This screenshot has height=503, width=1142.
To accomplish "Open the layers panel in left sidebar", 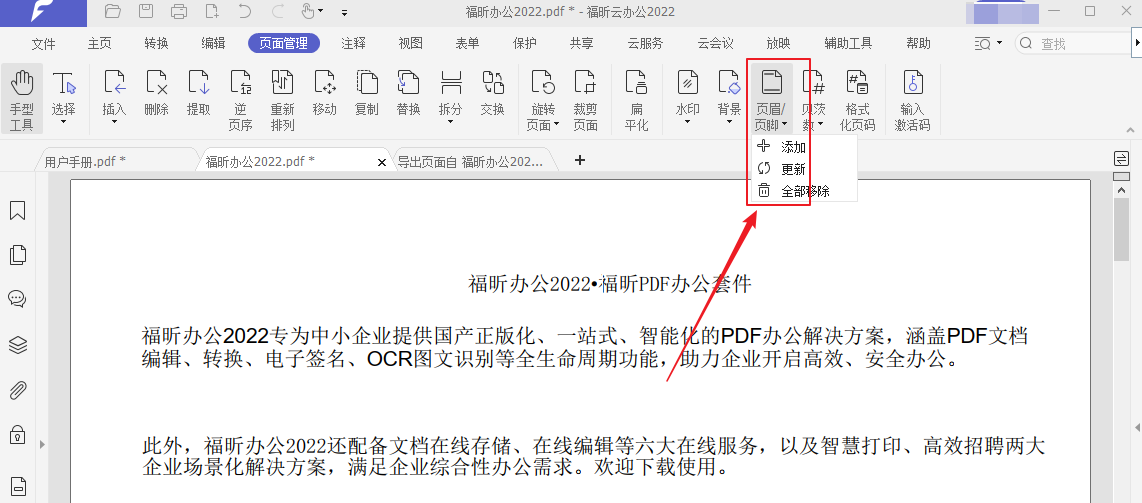I will (17, 345).
